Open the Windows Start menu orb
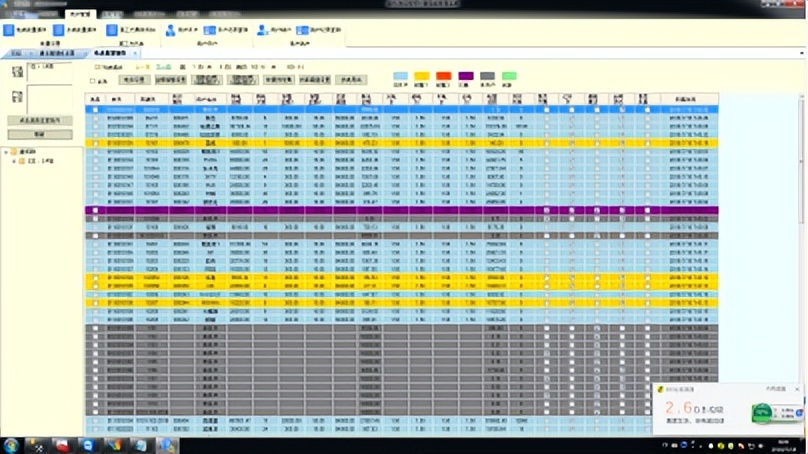This screenshot has width=808, height=454. 12,445
